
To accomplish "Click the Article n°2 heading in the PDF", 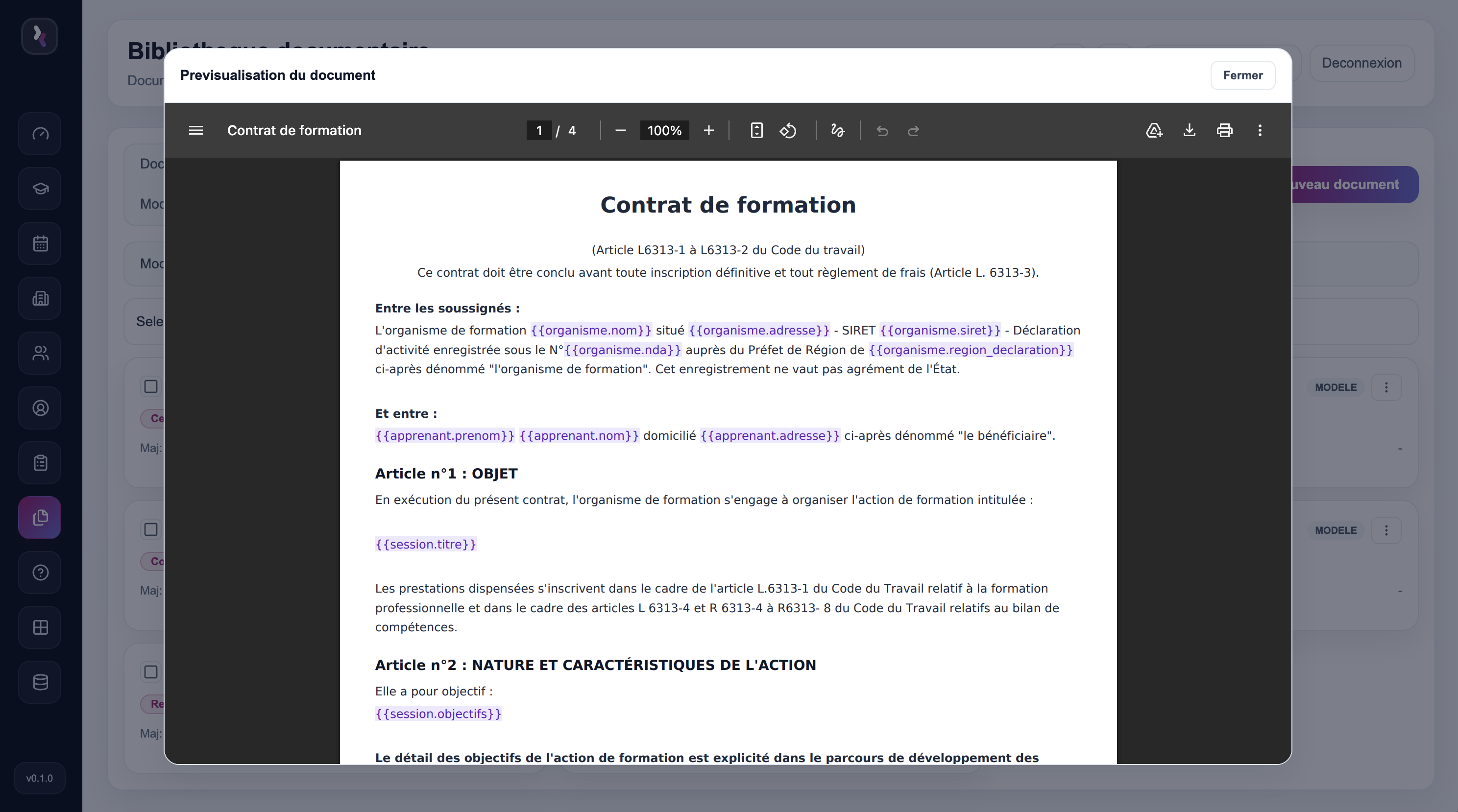I will click(595, 665).
